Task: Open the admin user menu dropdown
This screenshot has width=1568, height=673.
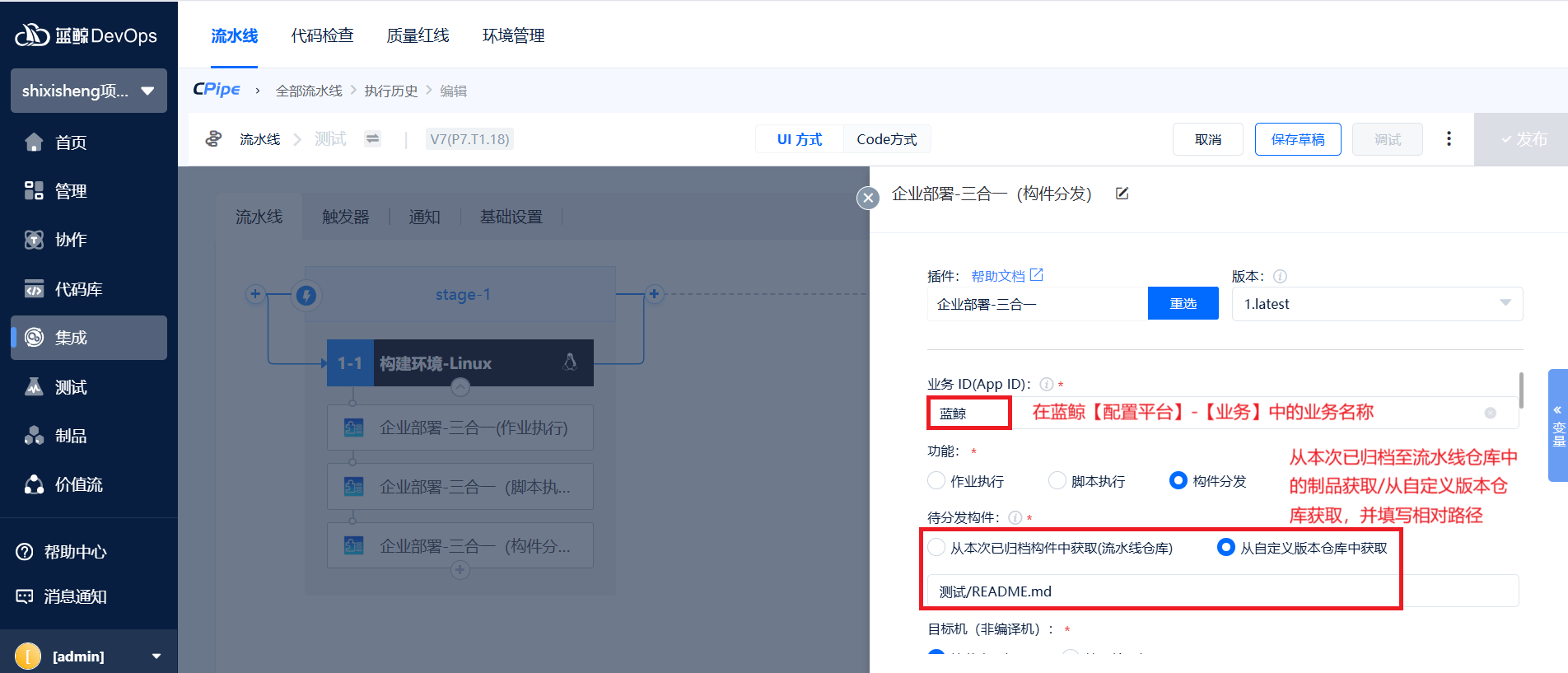Action: point(156,656)
